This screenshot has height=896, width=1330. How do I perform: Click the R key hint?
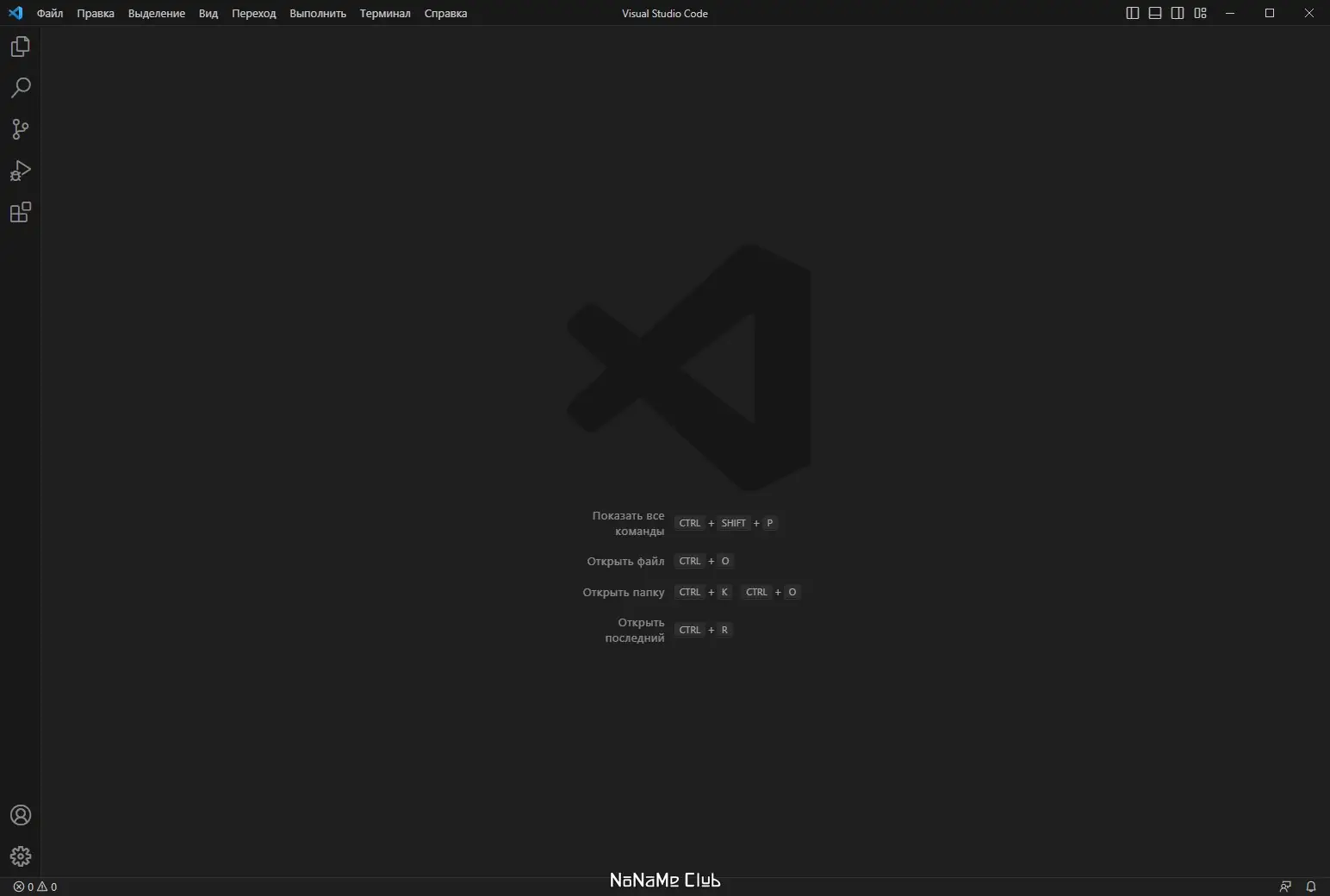click(724, 630)
